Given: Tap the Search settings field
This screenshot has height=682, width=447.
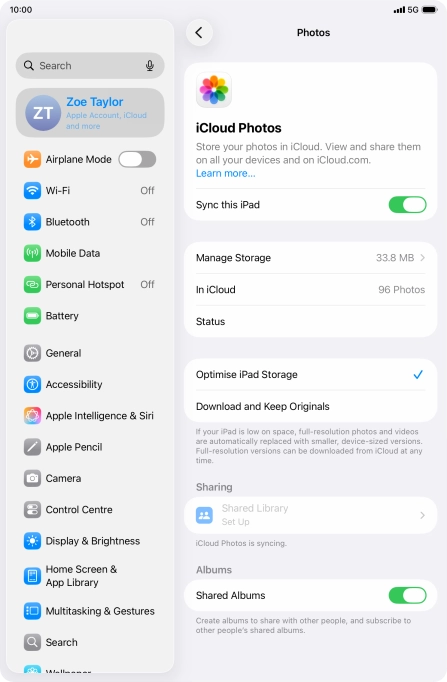Looking at the screenshot, I should pyautogui.click(x=90, y=66).
